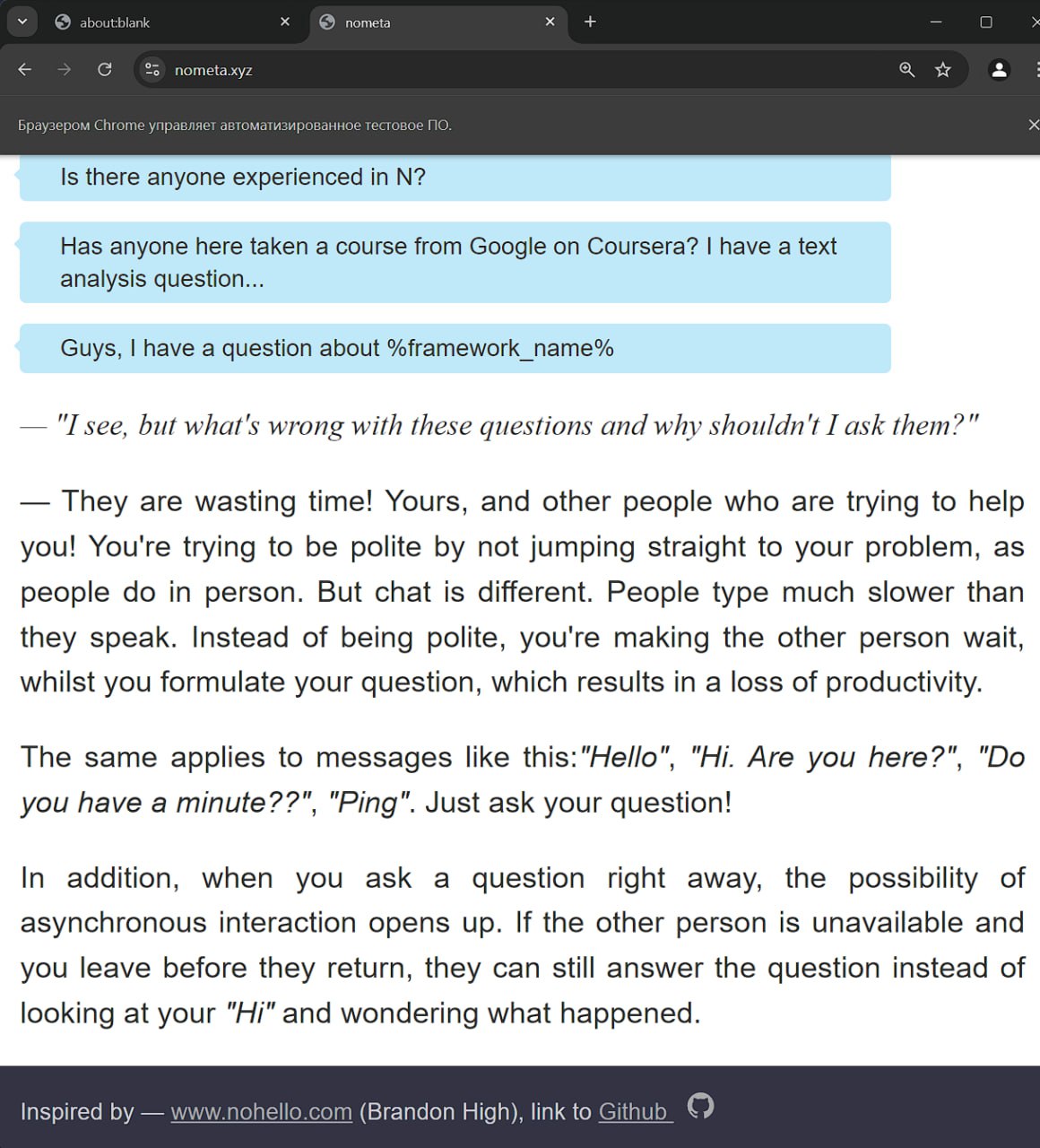This screenshot has height=1148, width=1040.
Task: Reload the nometa.xyz page
Action: pos(105,70)
